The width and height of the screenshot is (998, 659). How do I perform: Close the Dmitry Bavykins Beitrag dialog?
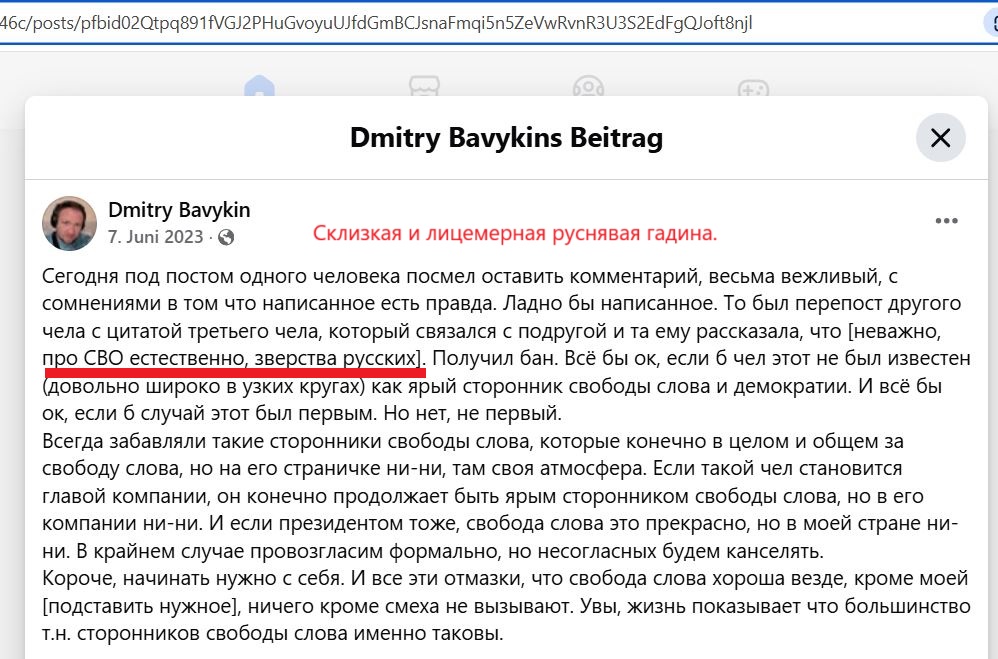click(x=940, y=138)
